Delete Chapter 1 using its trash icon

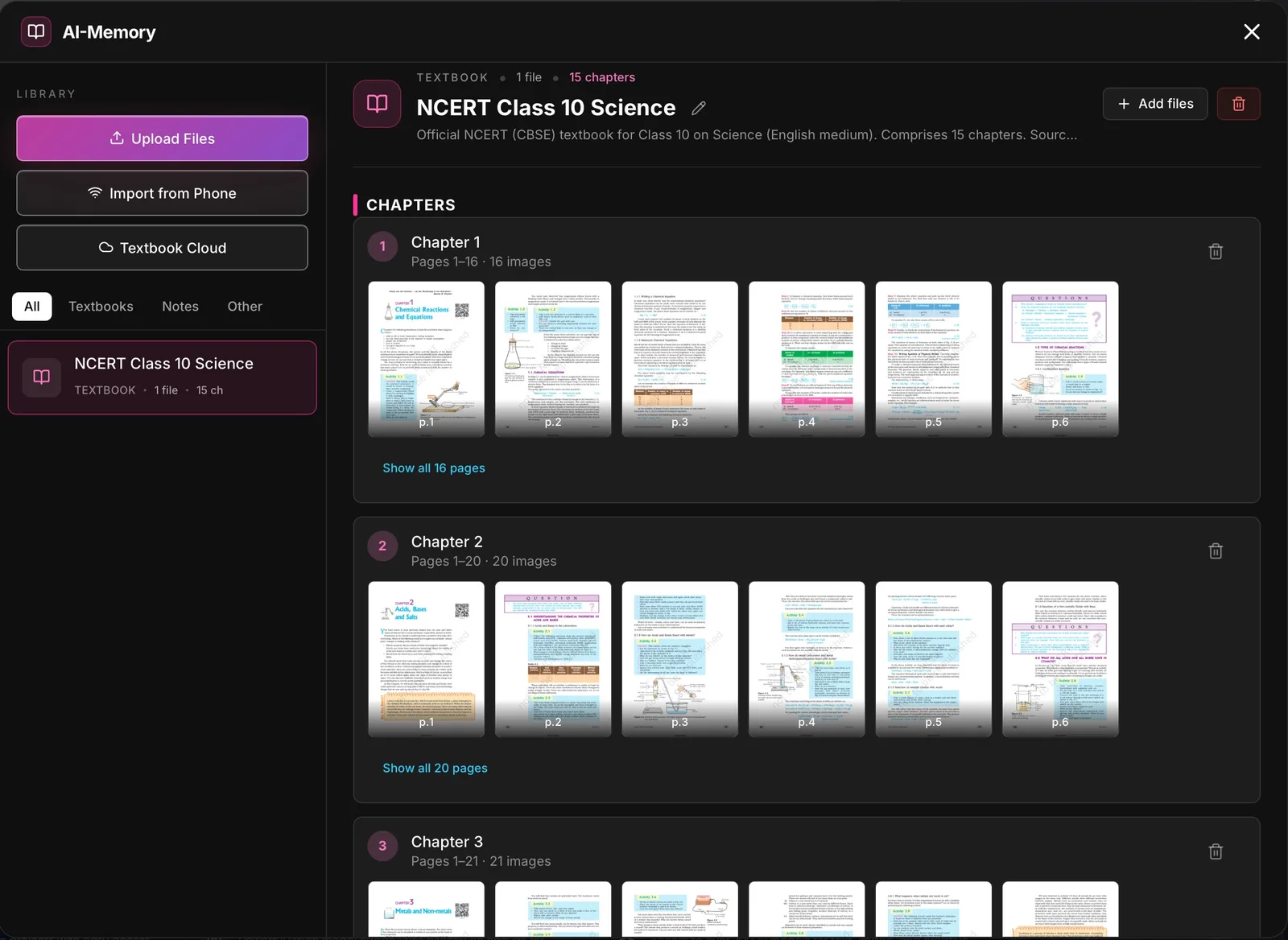(1216, 252)
